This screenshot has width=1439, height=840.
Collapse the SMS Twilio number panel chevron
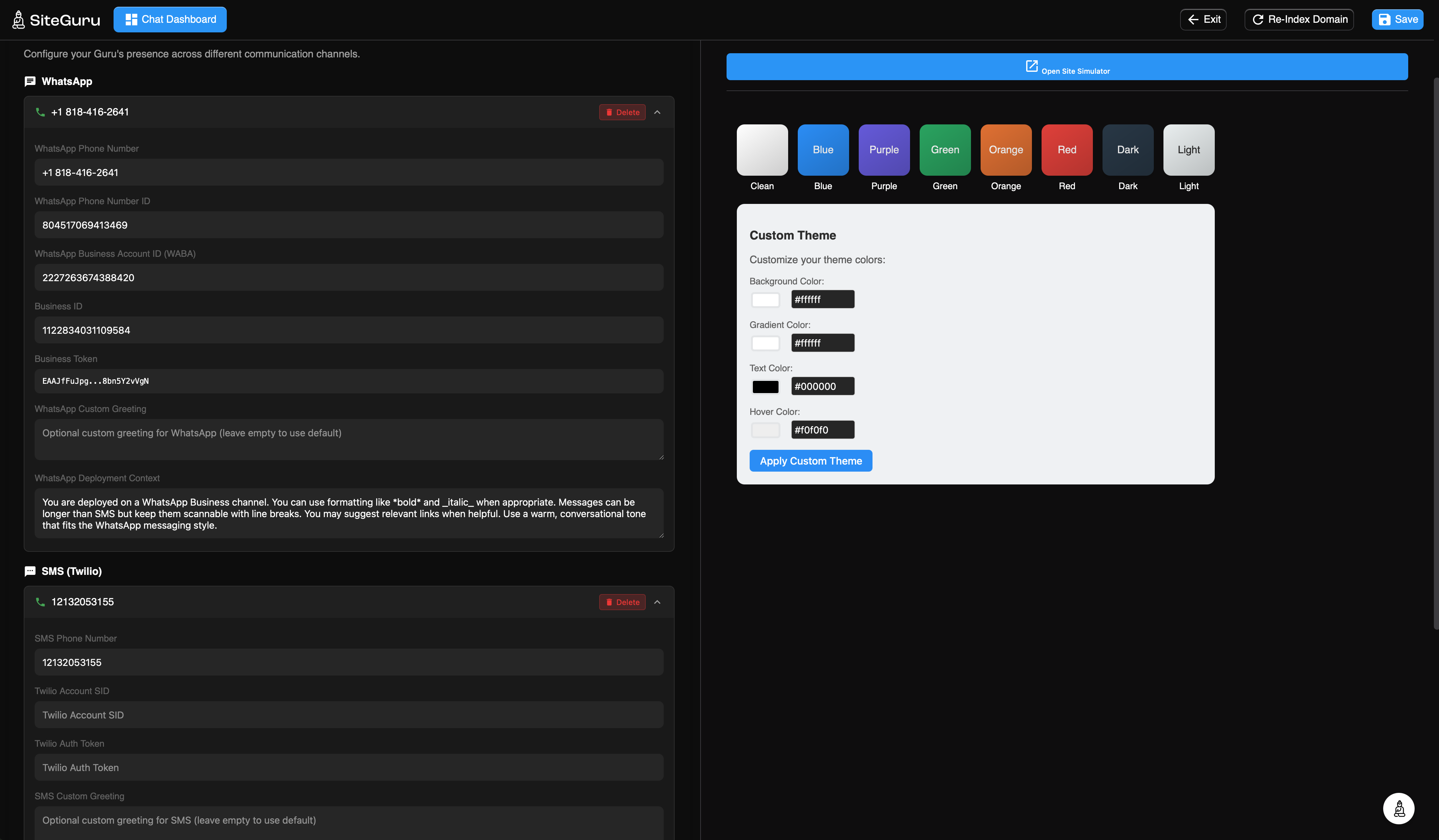pyautogui.click(x=657, y=602)
